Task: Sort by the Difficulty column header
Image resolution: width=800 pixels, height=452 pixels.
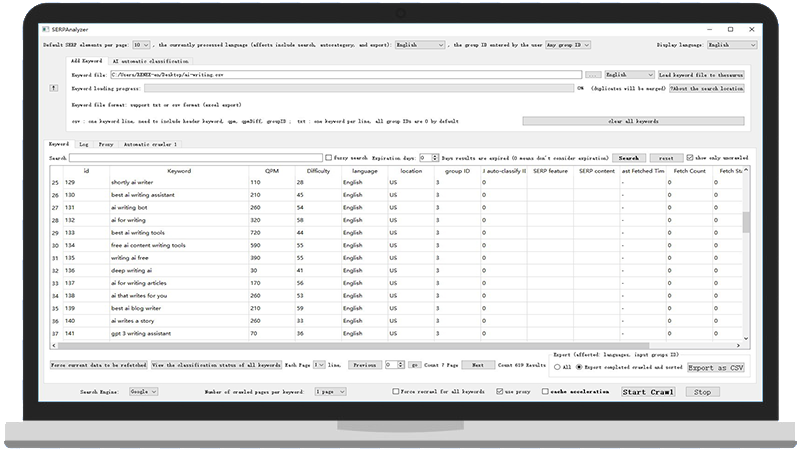Action: (318, 171)
